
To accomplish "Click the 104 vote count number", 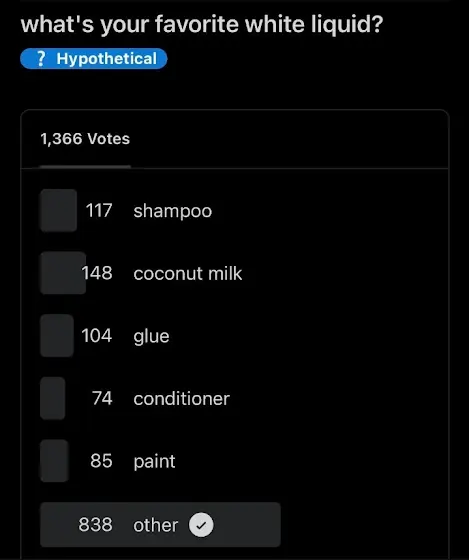I will coord(96,336).
